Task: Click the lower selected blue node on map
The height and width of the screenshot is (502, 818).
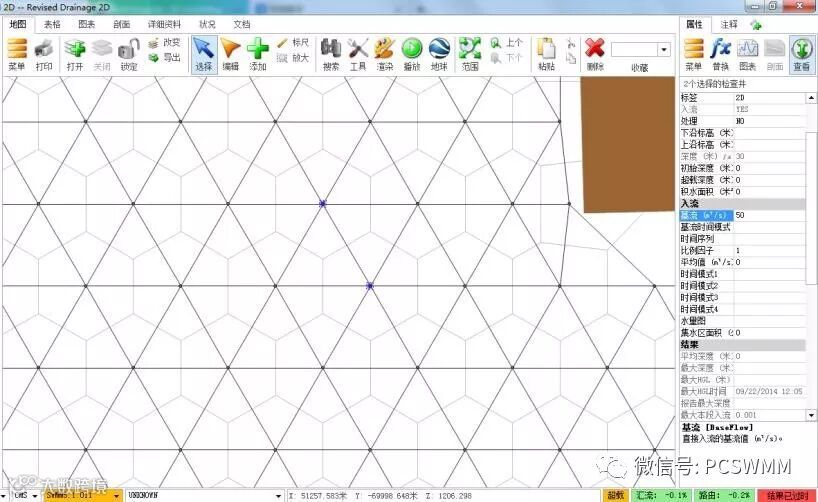Action: pyautogui.click(x=370, y=285)
